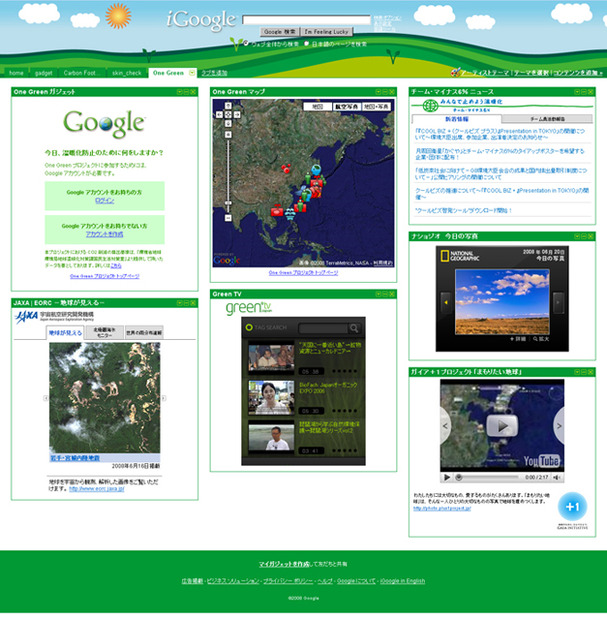The image size is (607, 620).
Task: Click the blue +1 badge icon
Action: 573,506
